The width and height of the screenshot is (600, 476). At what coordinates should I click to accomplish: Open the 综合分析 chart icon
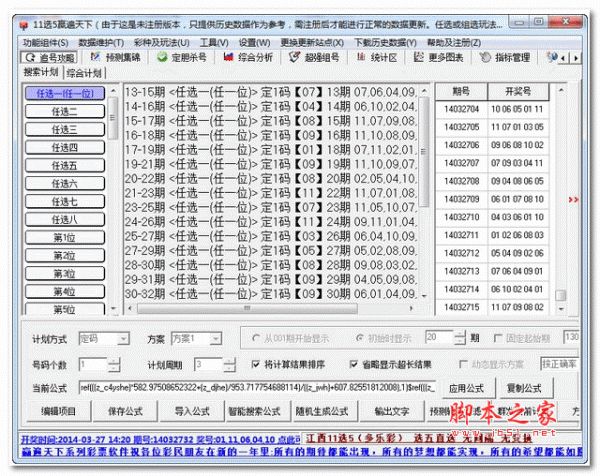tap(228, 57)
